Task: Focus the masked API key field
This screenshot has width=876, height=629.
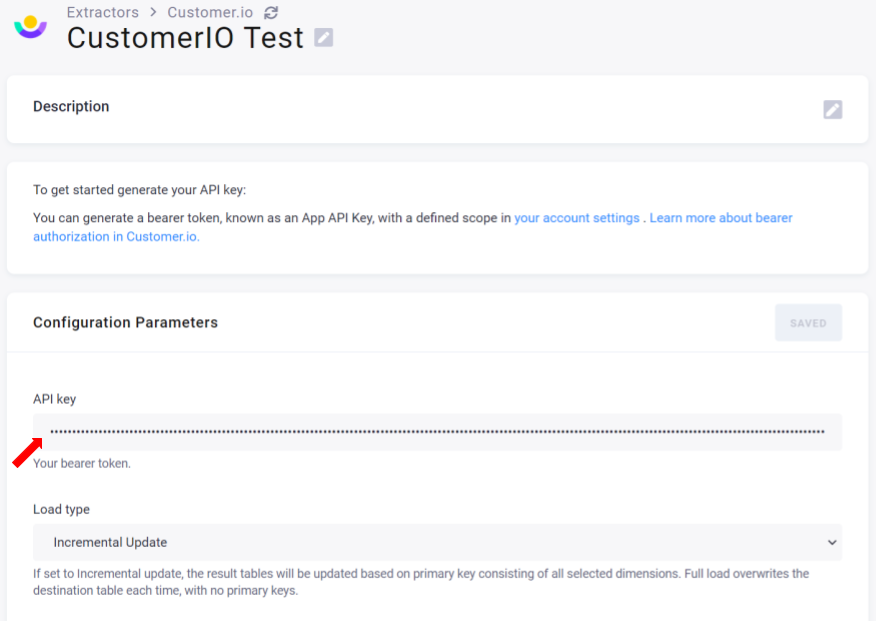Action: [437, 432]
